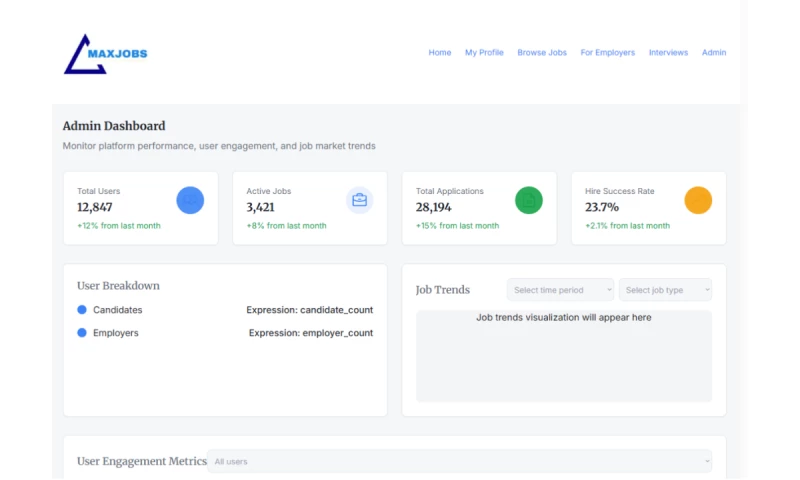Click the green Total Applications icon
The width and height of the screenshot is (800, 480).
click(529, 200)
